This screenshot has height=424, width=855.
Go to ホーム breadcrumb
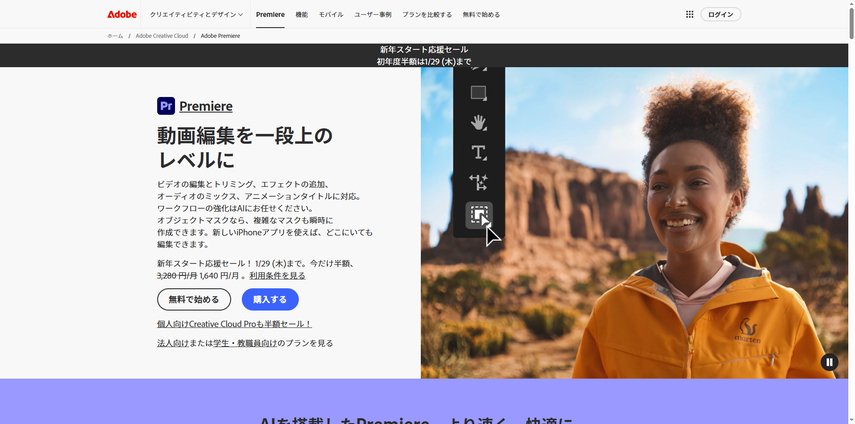(x=115, y=36)
